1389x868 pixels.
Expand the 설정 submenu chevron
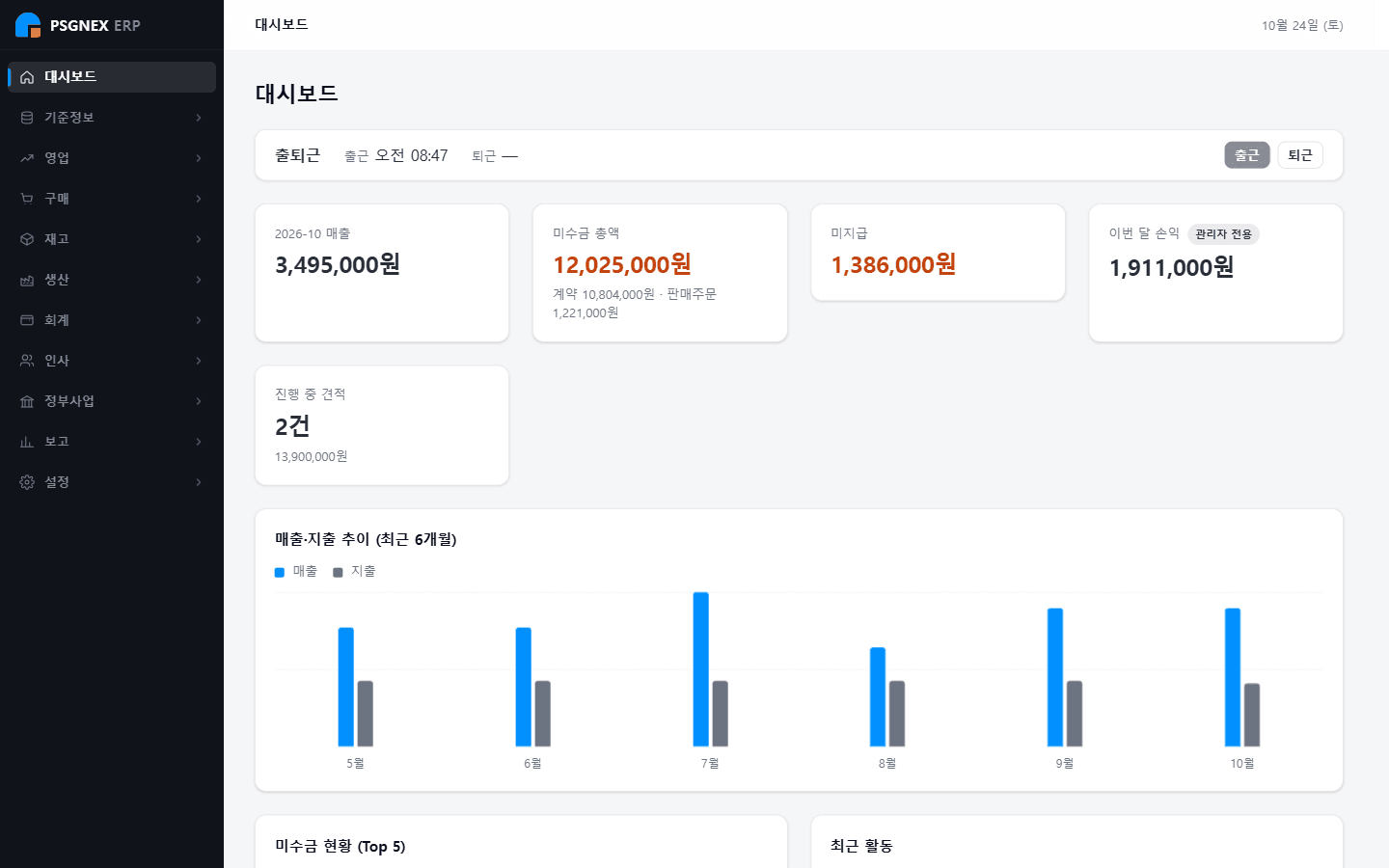[199, 482]
